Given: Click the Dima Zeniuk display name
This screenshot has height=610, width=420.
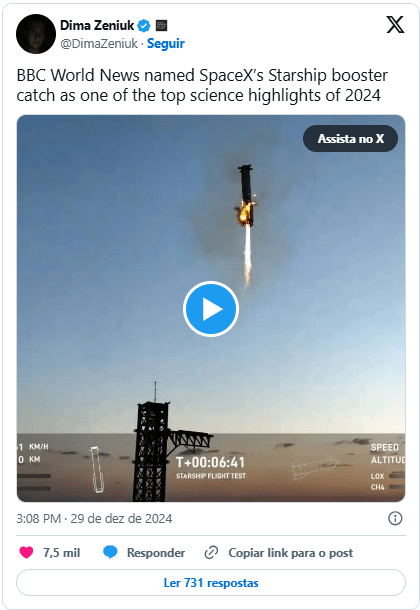Looking at the screenshot, I should click(97, 26).
